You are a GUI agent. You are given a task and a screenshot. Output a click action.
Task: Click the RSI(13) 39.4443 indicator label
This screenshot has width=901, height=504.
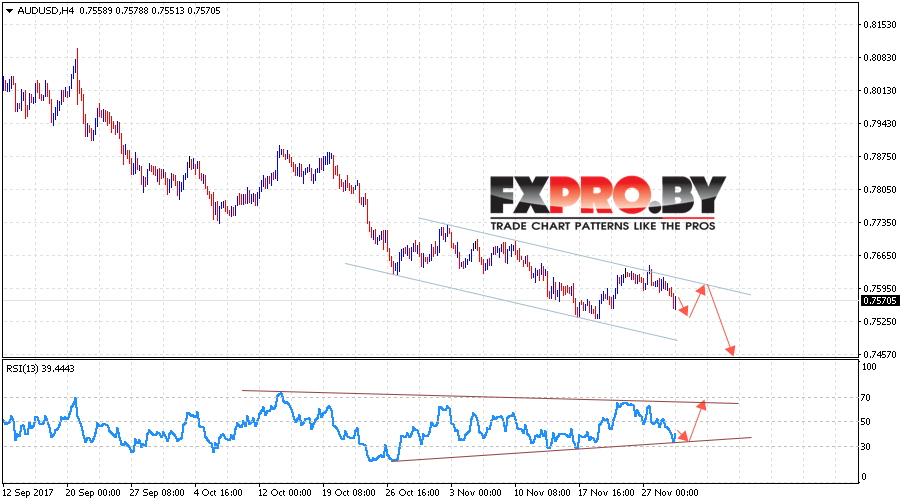pyautogui.click(x=40, y=368)
